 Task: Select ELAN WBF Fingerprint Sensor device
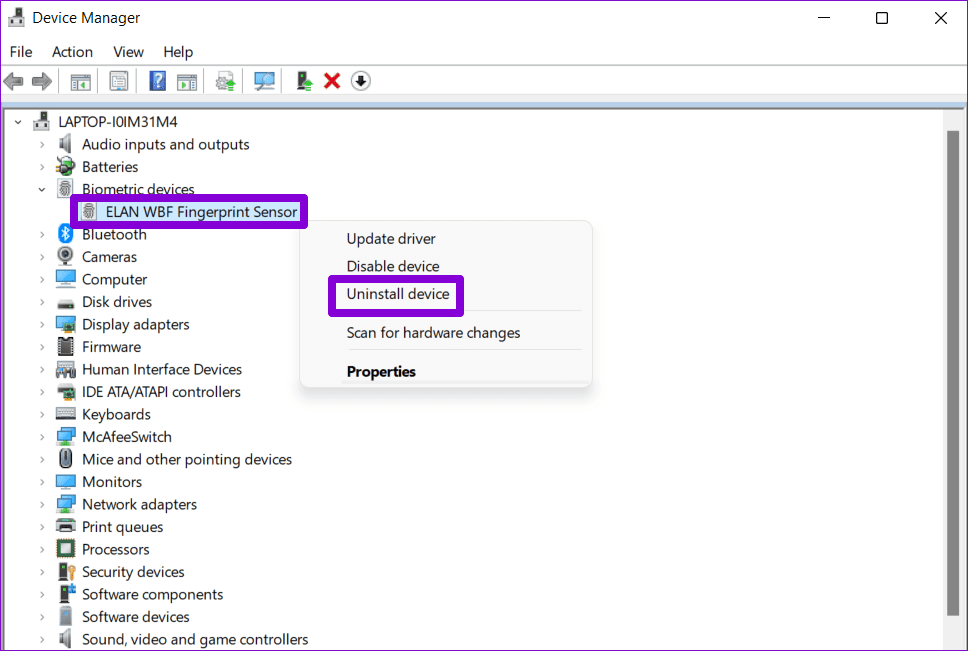pos(201,212)
